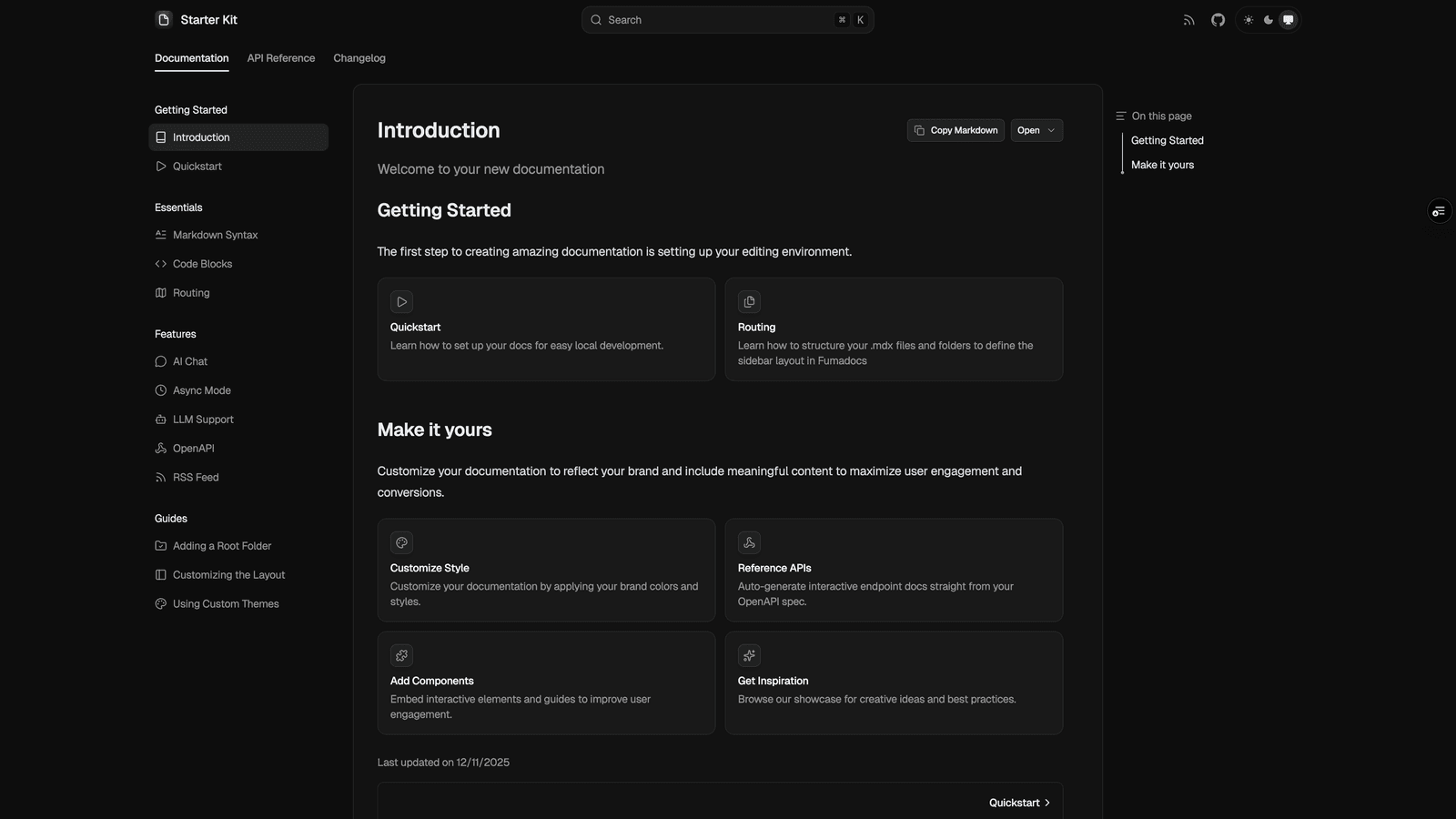Expand the Open dropdown menu
The height and width of the screenshot is (819, 1456).
click(1036, 130)
